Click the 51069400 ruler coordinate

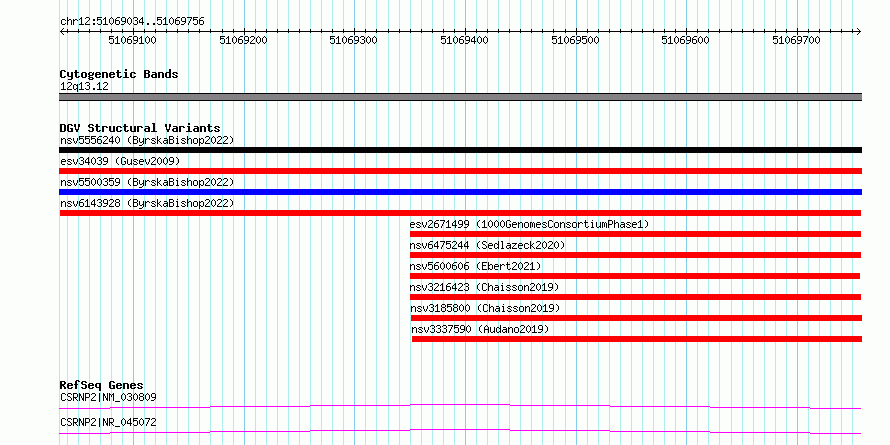[x=465, y=40]
